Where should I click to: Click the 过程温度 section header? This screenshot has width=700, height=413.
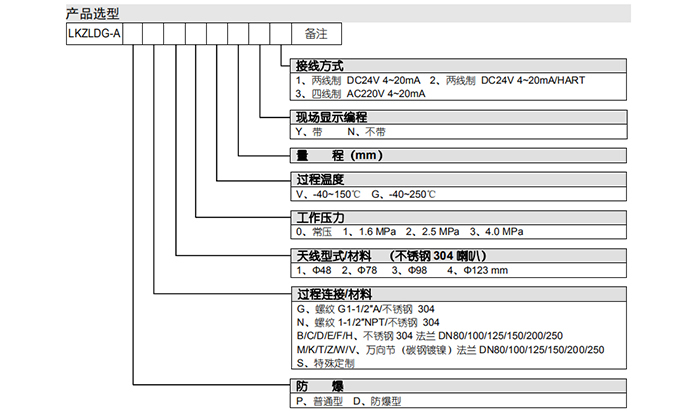point(322,180)
